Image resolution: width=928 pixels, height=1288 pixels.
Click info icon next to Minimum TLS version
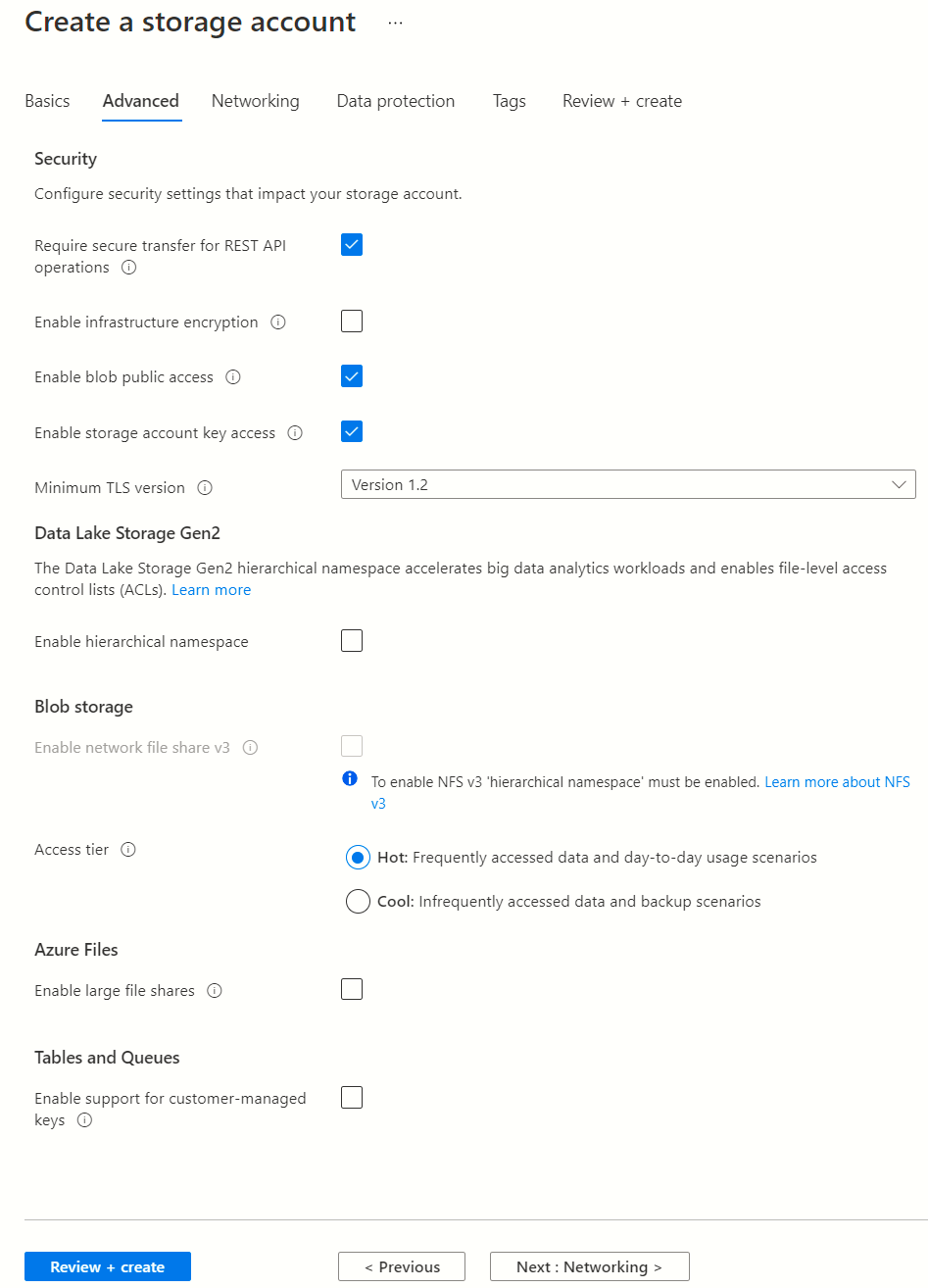pyautogui.click(x=205, y=488)
